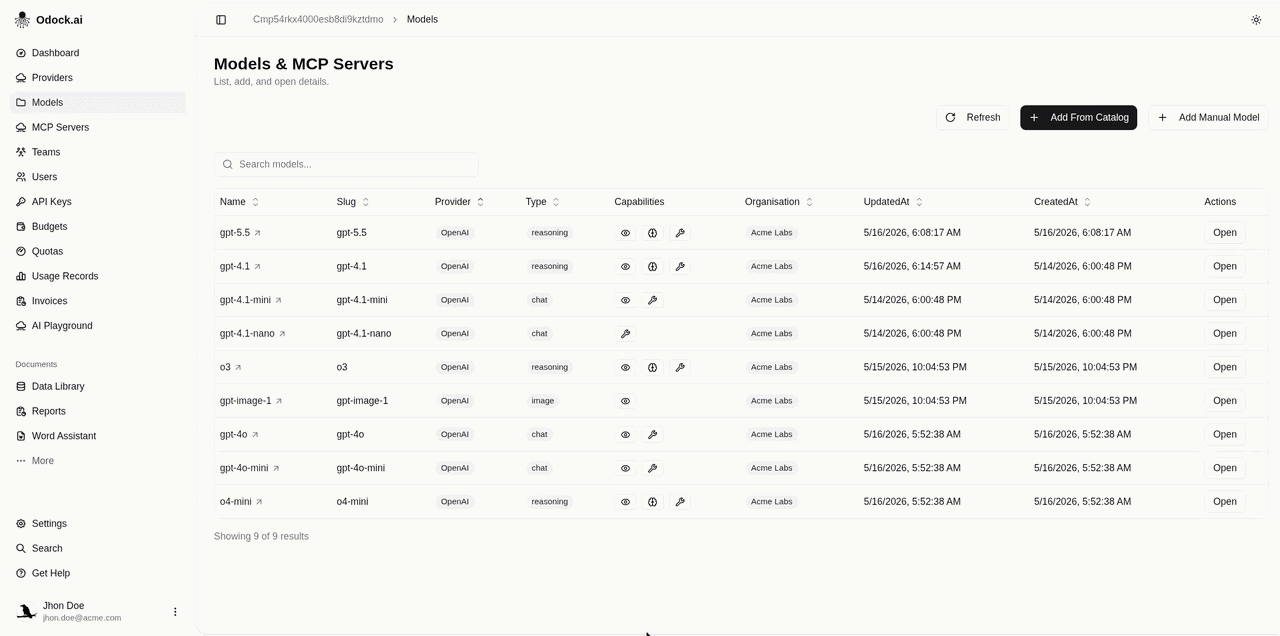This screenshot has width=1280, height=636.
Task: Click brain icon in o4-mini row
Action: coord(652,502)
